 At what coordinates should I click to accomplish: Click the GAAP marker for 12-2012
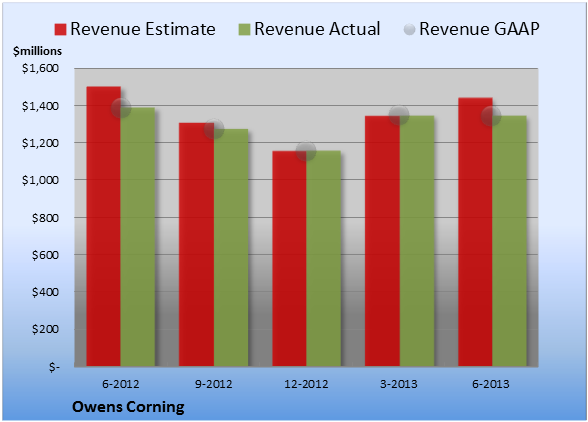(306, 151)
